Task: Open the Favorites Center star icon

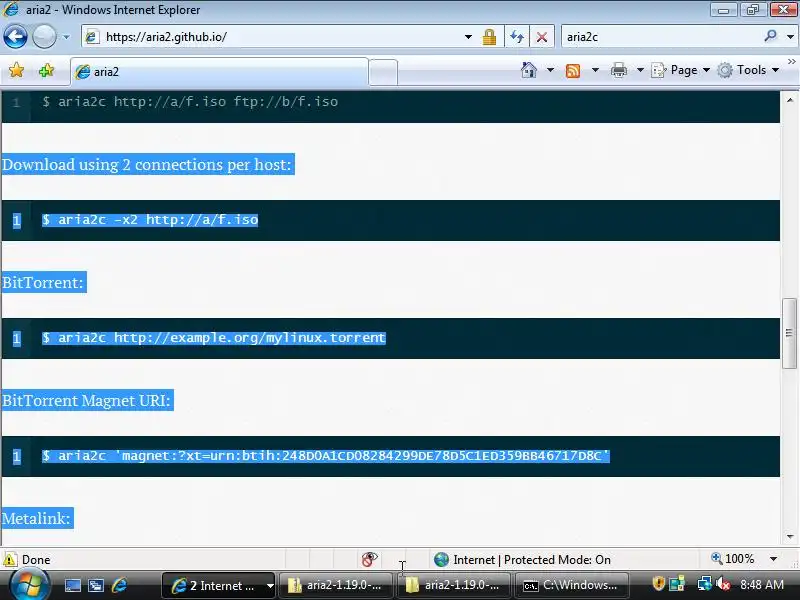Action: click(17, 70)
